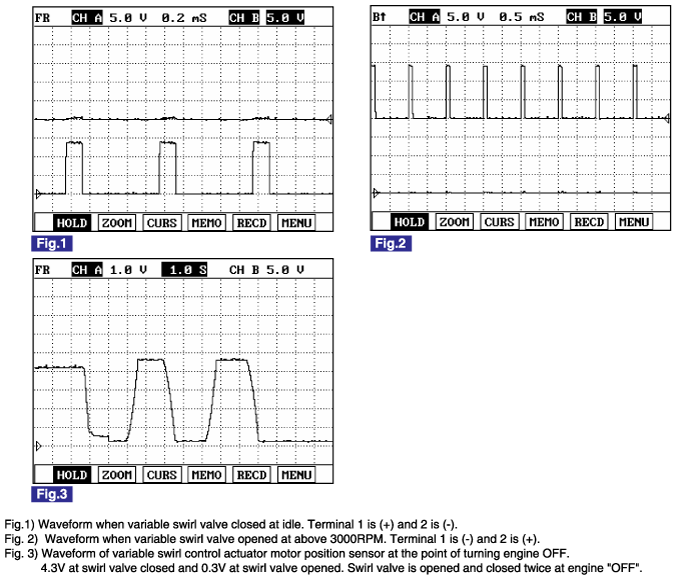Viewport: 700px width, 578px height.
Task: Click HOLD button in Fig.1 scope
Action: [x=72, y=223]
